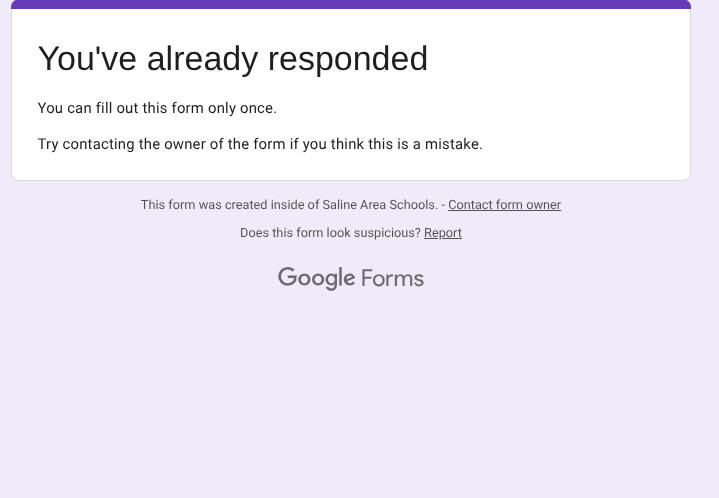
Task: Report this form as suspicious
Action: tap(442, 233)
